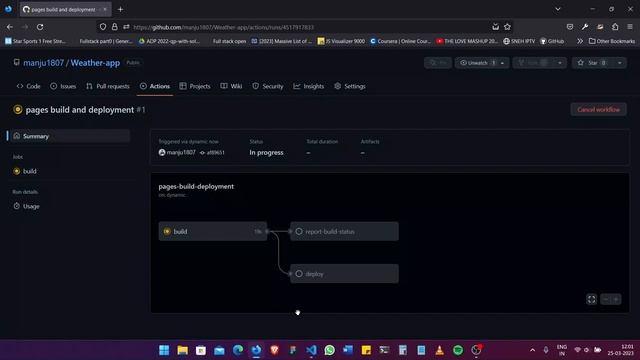Open File Explorer from the taskbar
The width and height of the screenshot is (640, 360).
(182, 350)
